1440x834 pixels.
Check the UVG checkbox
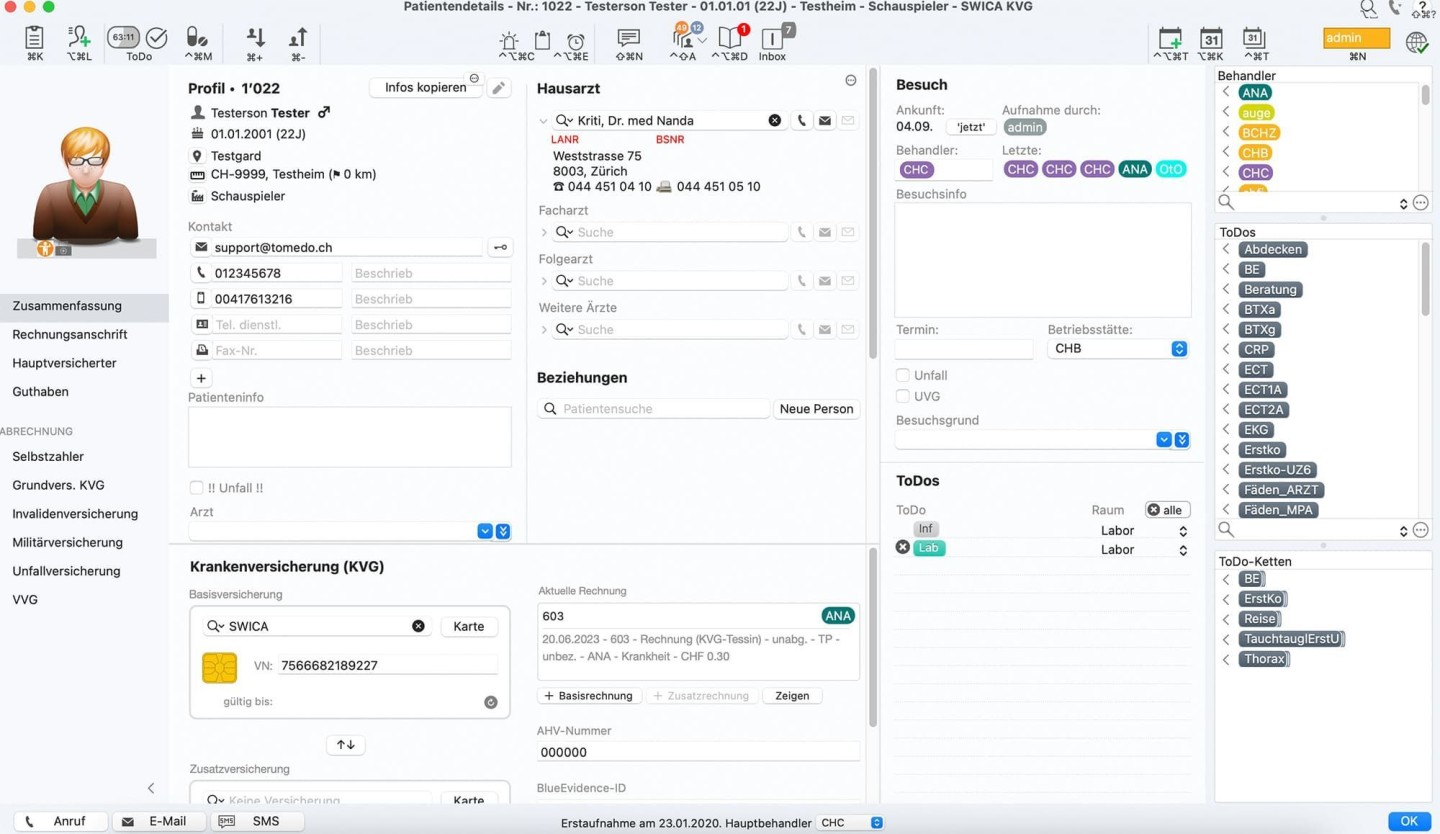point(903,397)
